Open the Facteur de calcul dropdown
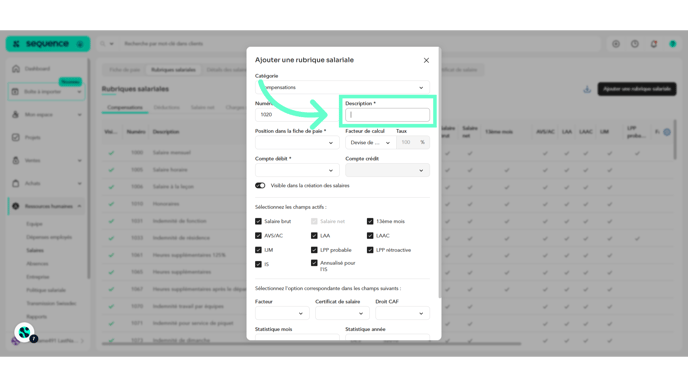The width and height of the screenshot is (688, 387). 370,143
